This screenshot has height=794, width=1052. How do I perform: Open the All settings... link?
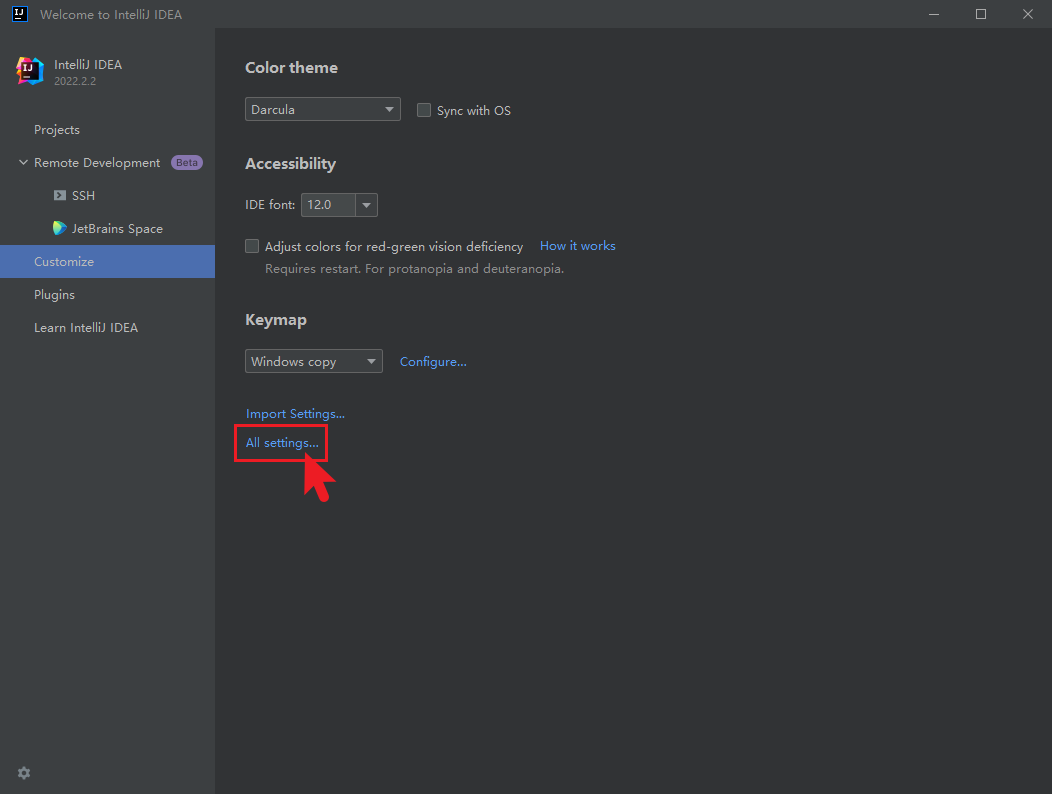pos(282,443)
